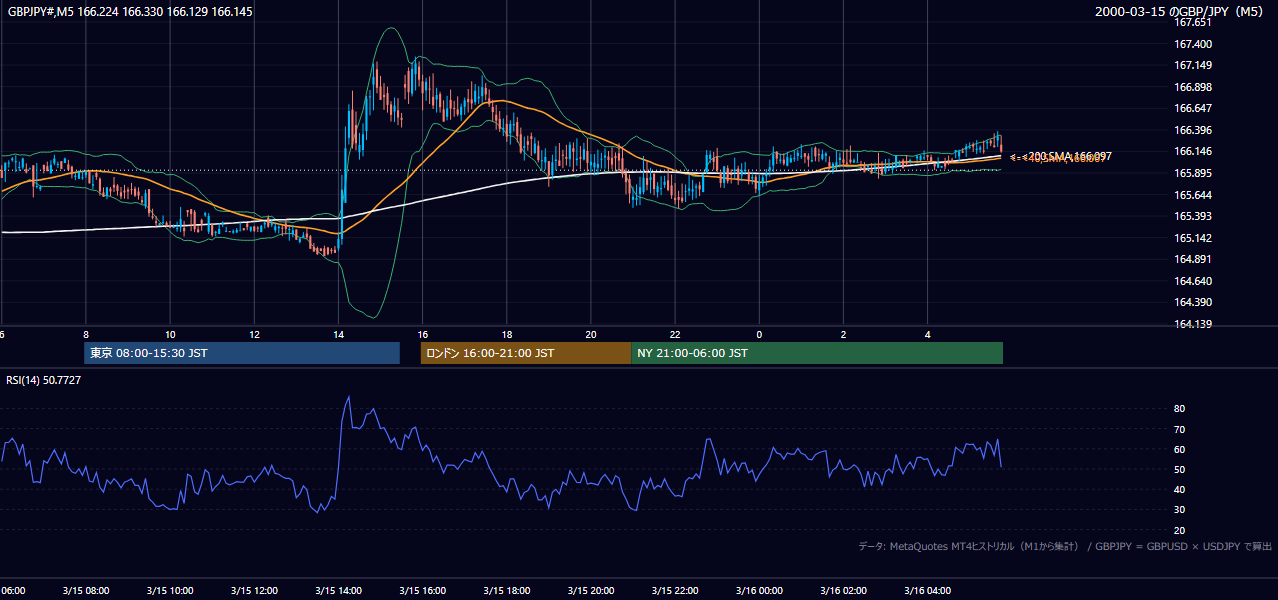
Task: Select the ロンドン 16:00-21:00 JST session bar
Action: 526,353
